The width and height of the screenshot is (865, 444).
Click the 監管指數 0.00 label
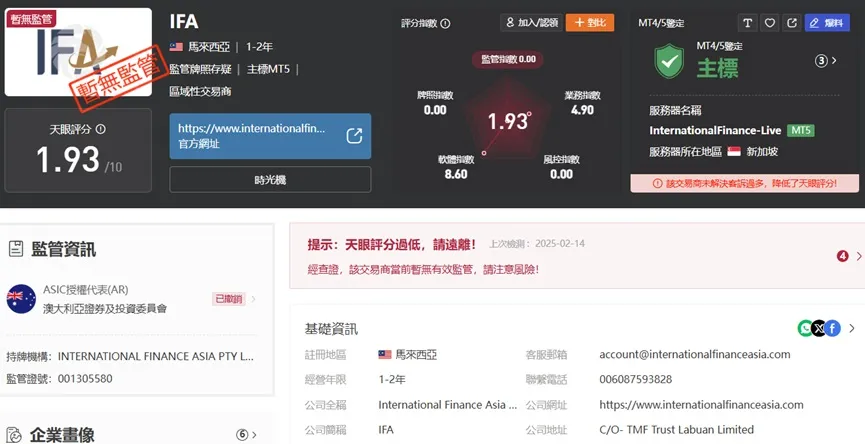click(x=508, y=60)
